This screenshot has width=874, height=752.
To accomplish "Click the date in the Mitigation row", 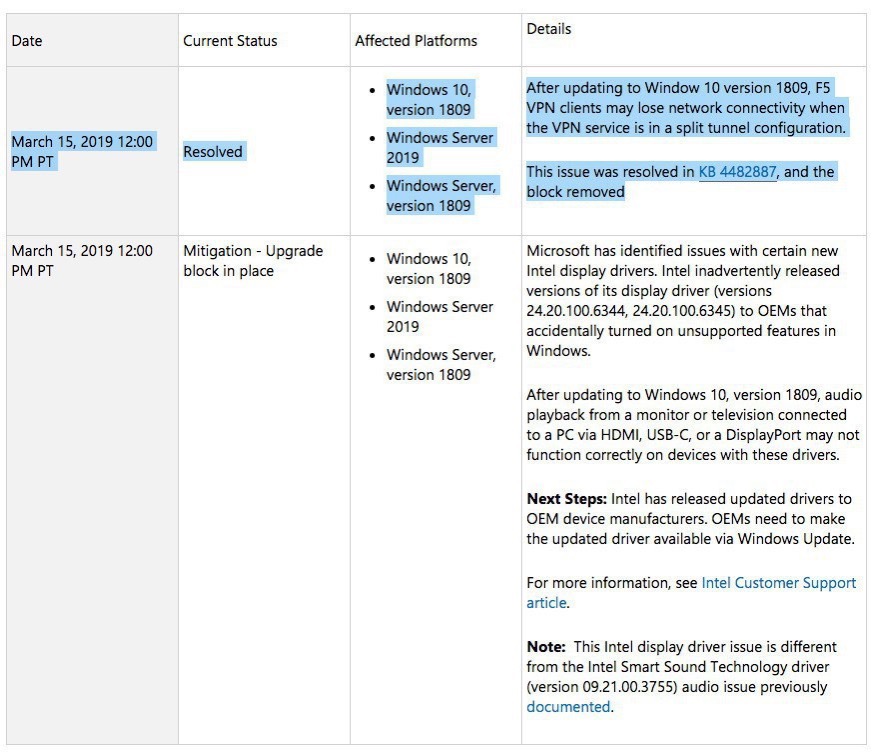I will pos(82,260).
